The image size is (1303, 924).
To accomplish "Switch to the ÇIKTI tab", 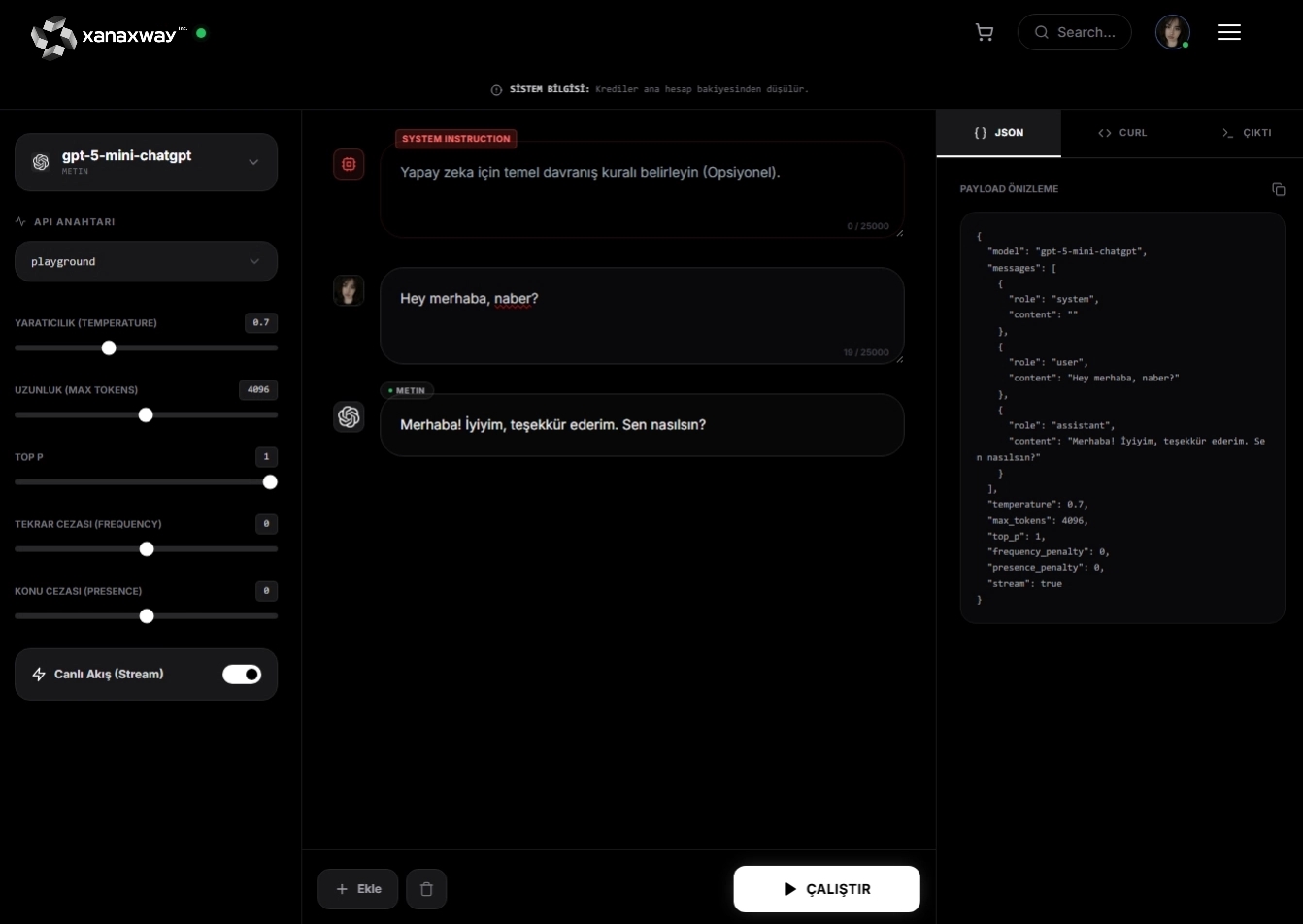I will click(1247, 133).
